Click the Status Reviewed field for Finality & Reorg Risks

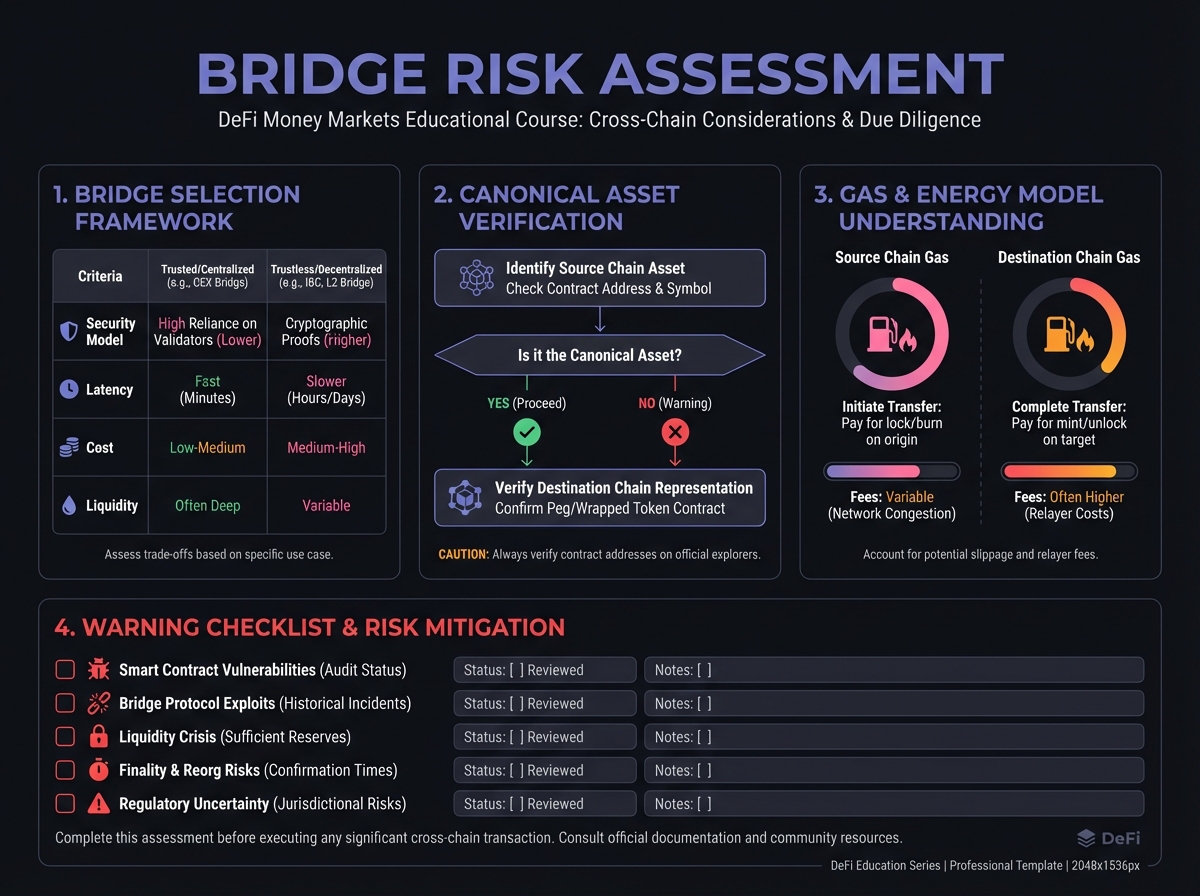coord(545,770)
